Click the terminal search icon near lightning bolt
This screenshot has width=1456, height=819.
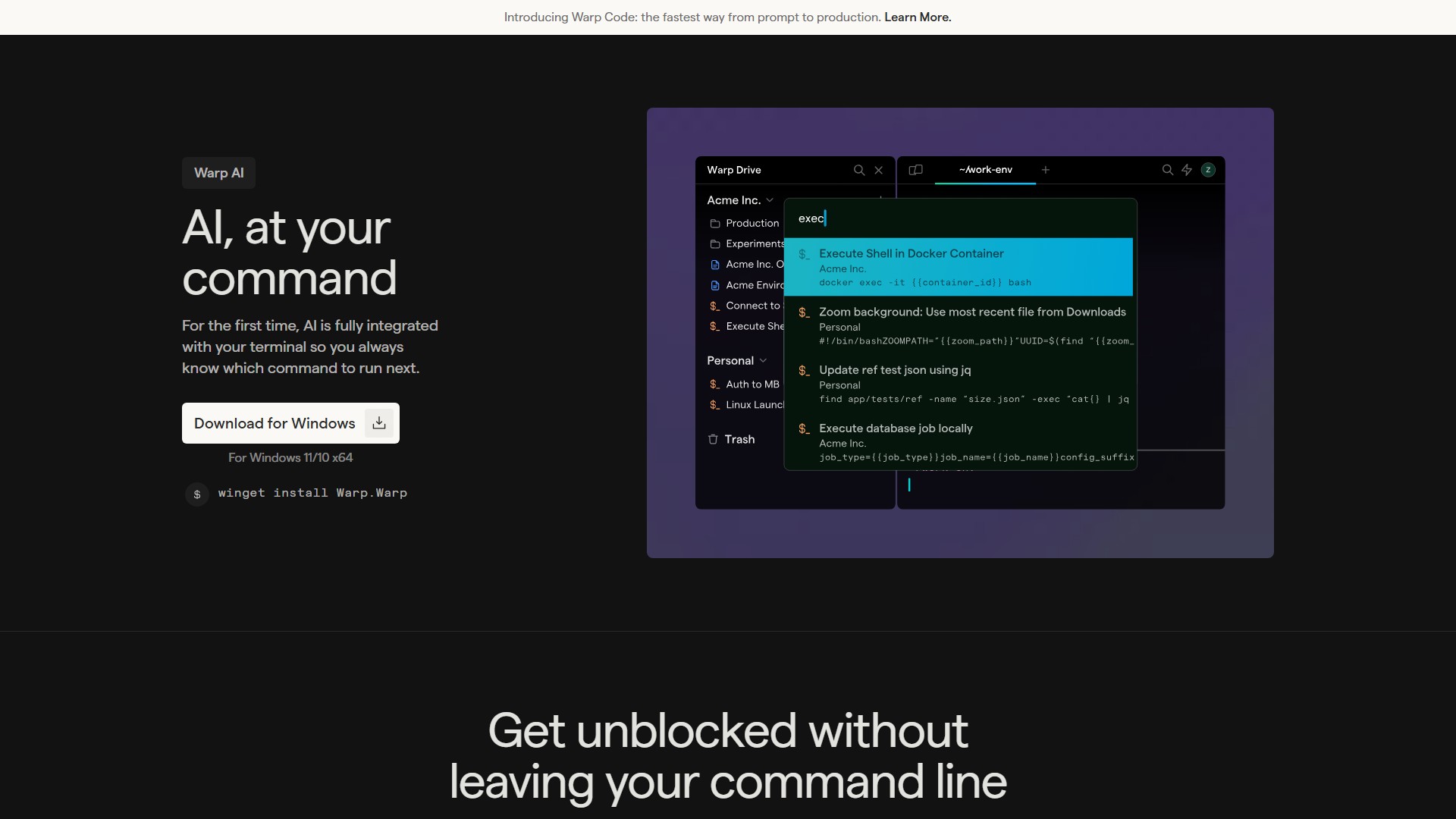(1168, 170)
